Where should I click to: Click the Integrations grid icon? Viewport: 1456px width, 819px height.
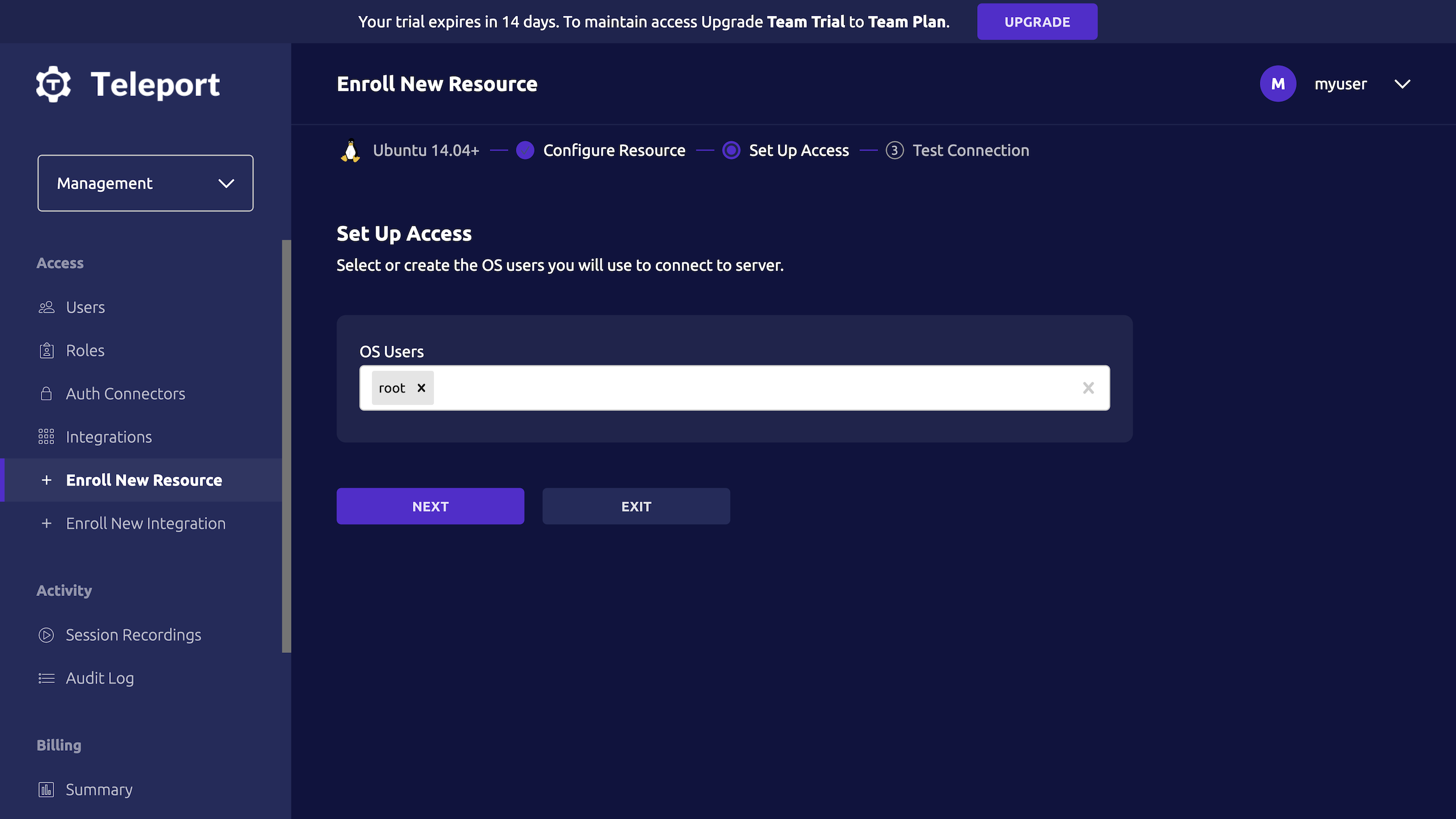(46, 436)
